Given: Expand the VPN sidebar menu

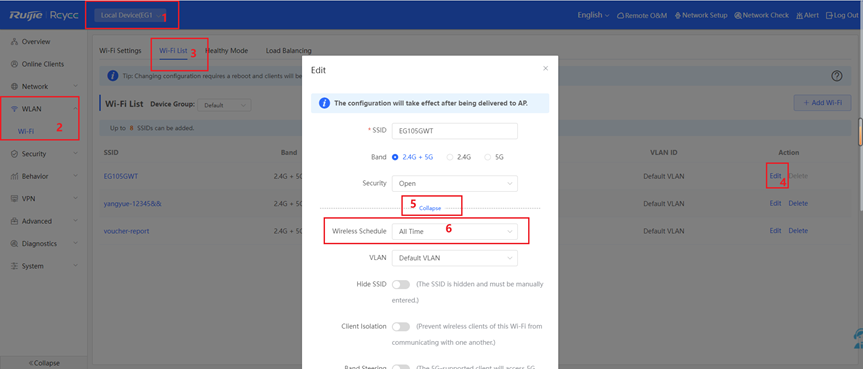Looking at the screenshot, I should click(43, 199).
